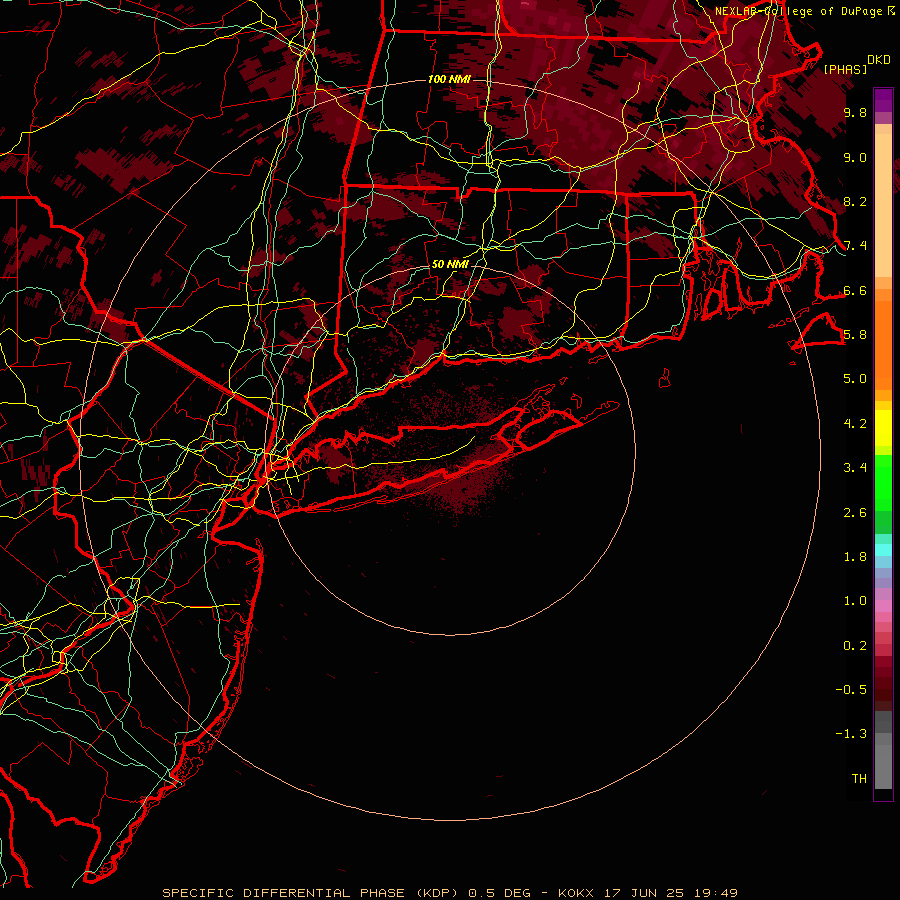This screenshot has height=900, width=900.
Task: Click the 1.0 value on the color scale
Action: [x=855, y=601]
